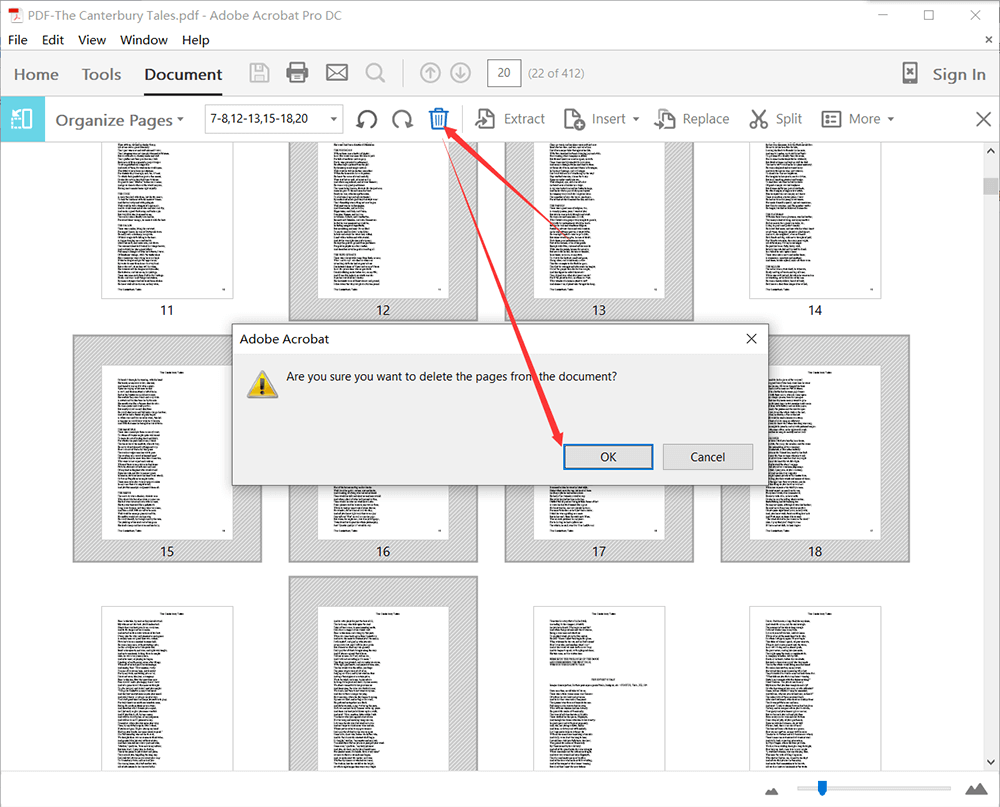The image size is (1000, 807).
Task: Click the print icon
Action: [297, 73]
